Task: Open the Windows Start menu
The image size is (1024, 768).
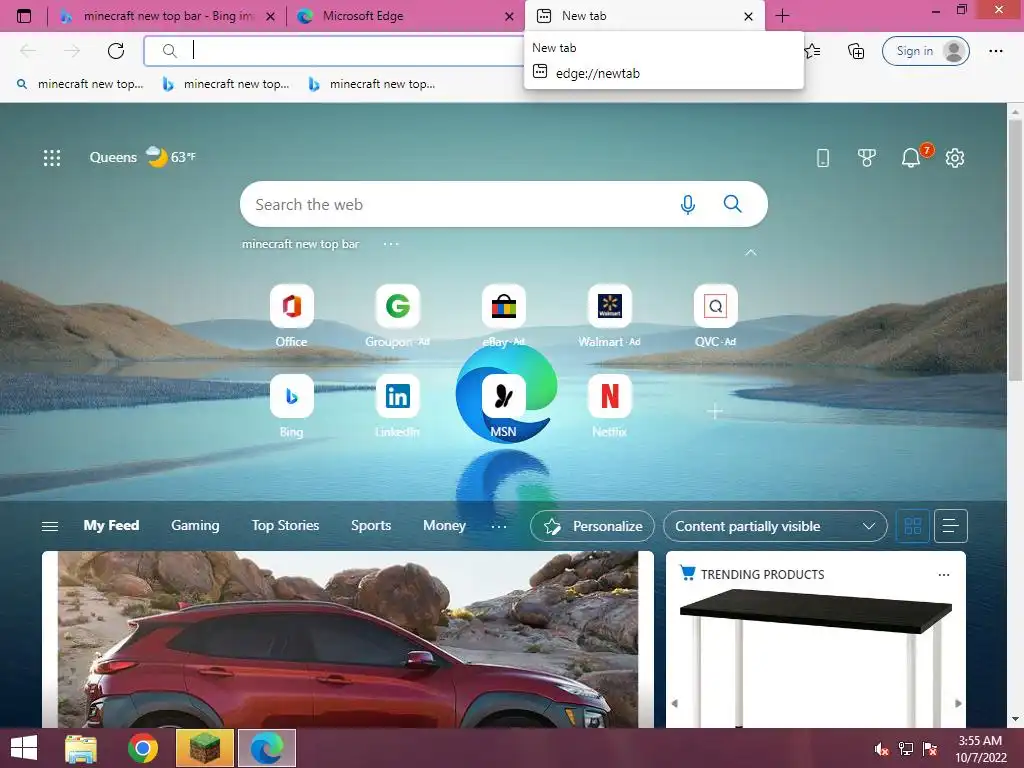Action: (x=24, y=748)
